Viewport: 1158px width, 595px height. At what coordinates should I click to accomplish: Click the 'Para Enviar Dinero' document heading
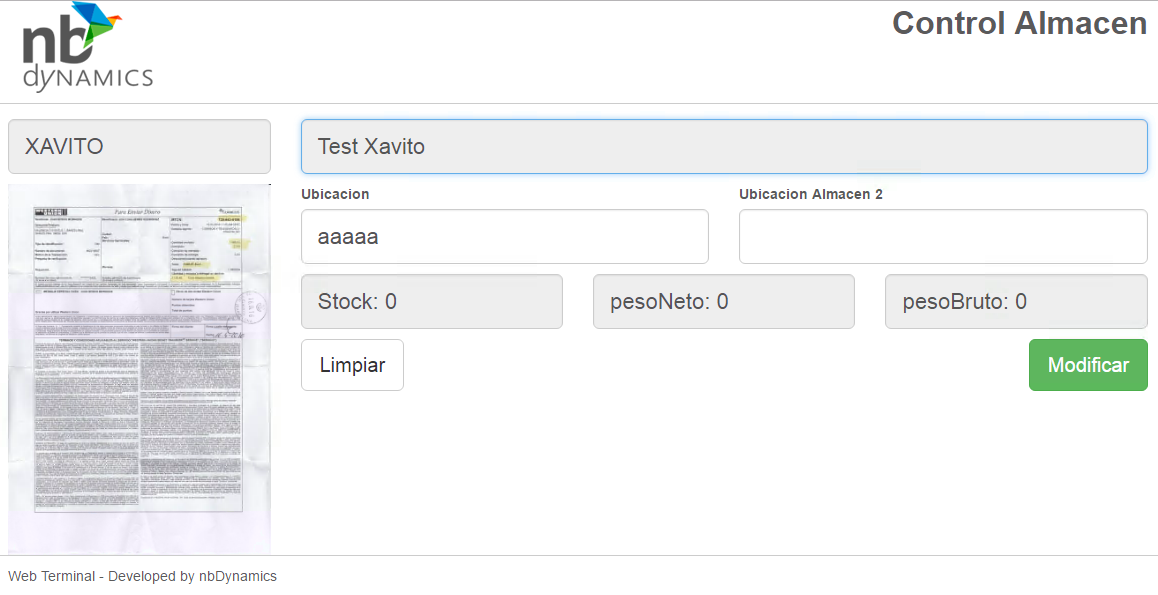click(x=135, y=212)
